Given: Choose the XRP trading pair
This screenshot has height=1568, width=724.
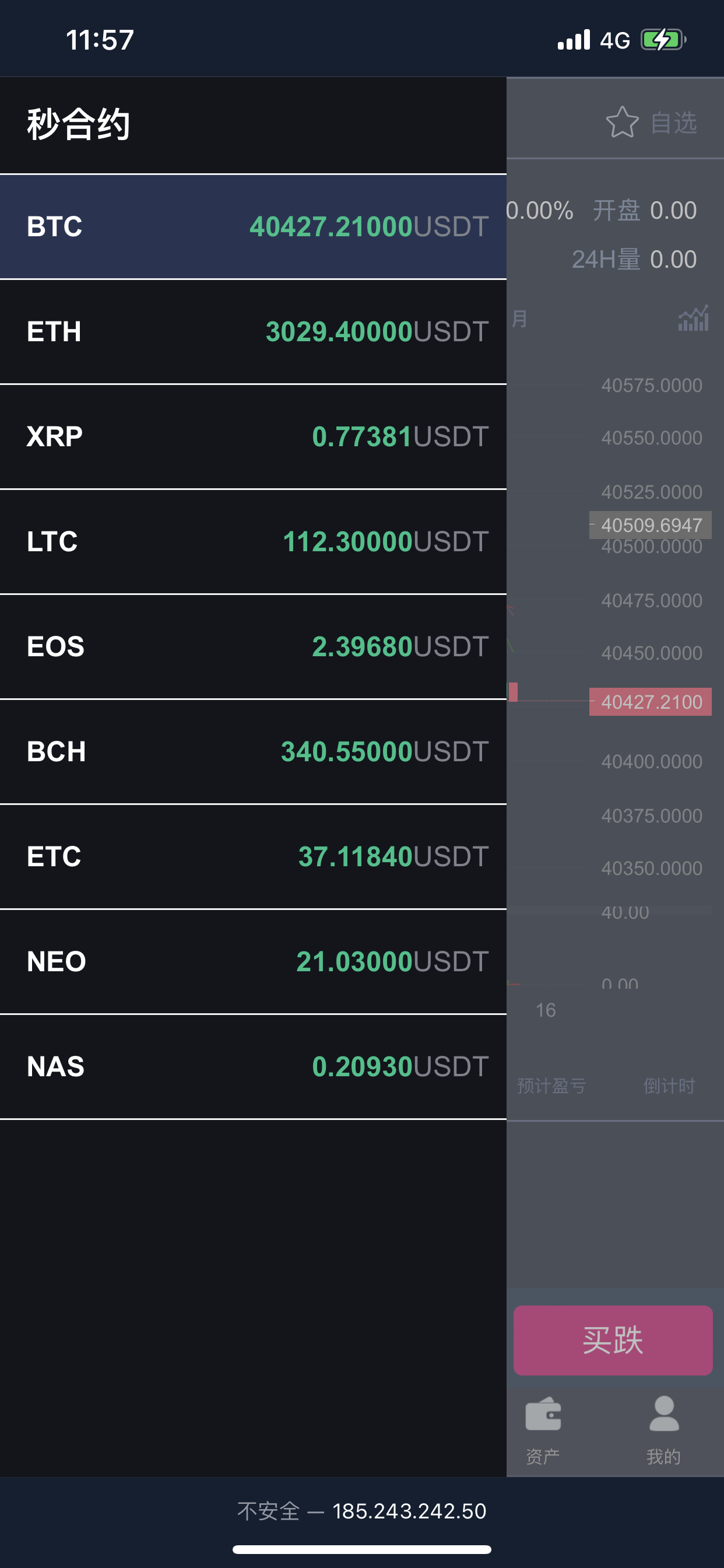Looking at the screenshot, I should click(x=253, y=436).
